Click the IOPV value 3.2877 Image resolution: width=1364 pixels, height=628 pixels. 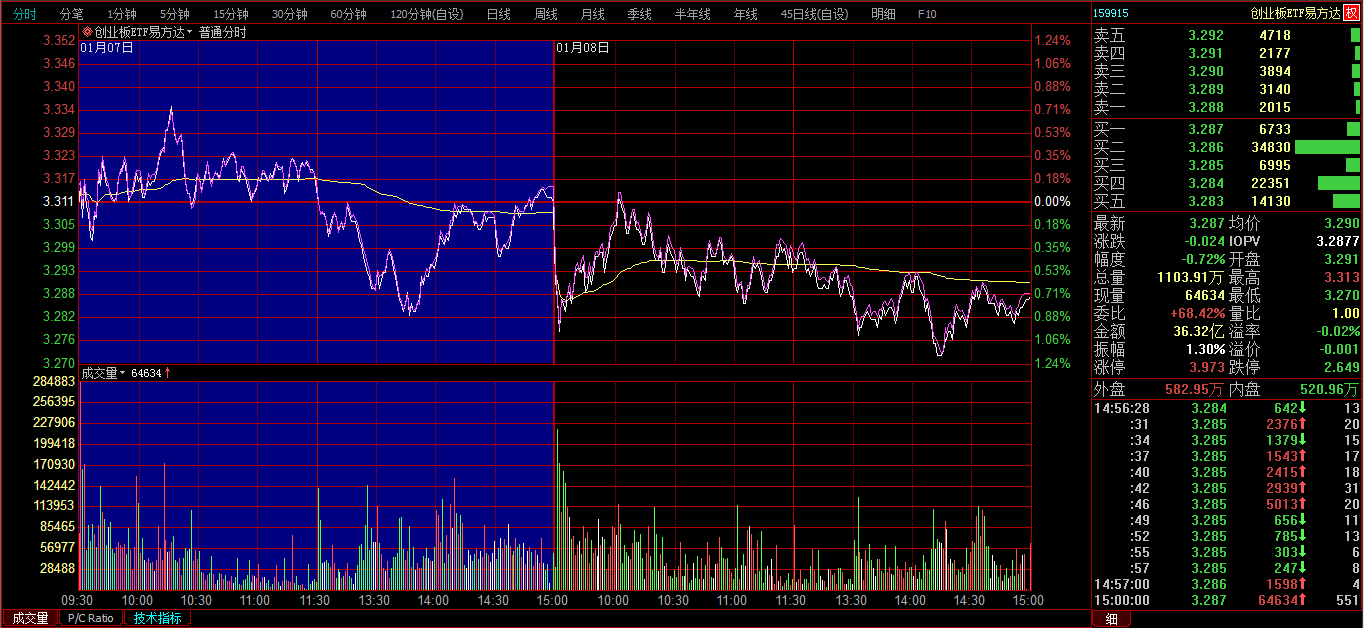(1338, 242)
